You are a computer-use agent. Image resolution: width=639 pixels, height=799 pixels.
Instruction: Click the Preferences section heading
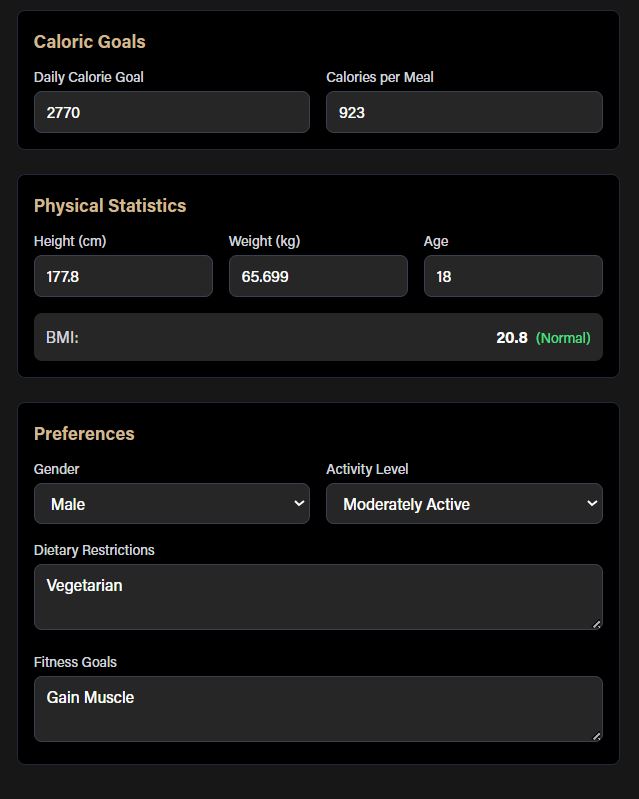[x=84, y=433]
